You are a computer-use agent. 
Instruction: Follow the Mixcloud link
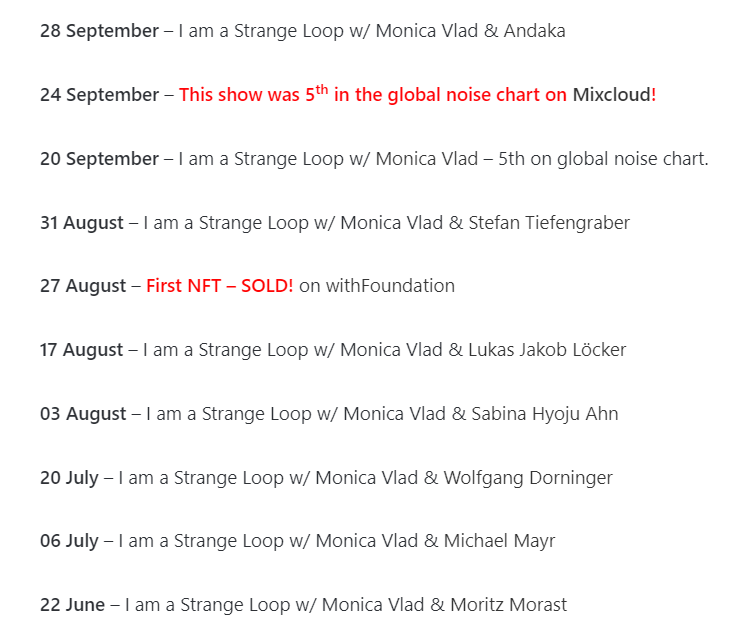(611, 95)
